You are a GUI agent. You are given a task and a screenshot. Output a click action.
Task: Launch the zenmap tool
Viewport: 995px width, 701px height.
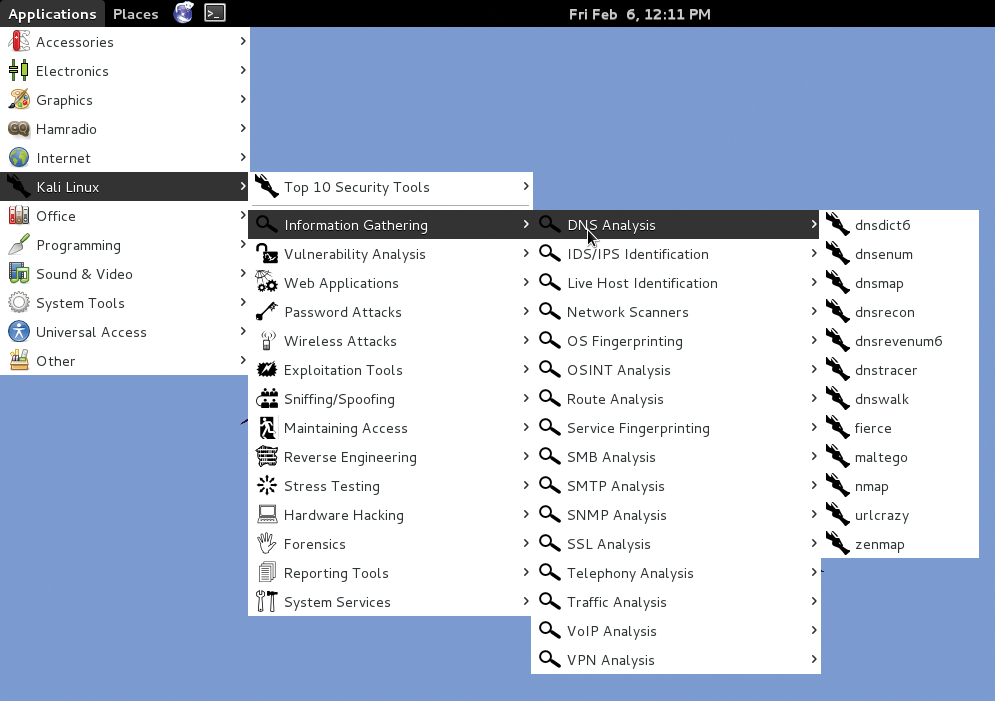[877, 544]
